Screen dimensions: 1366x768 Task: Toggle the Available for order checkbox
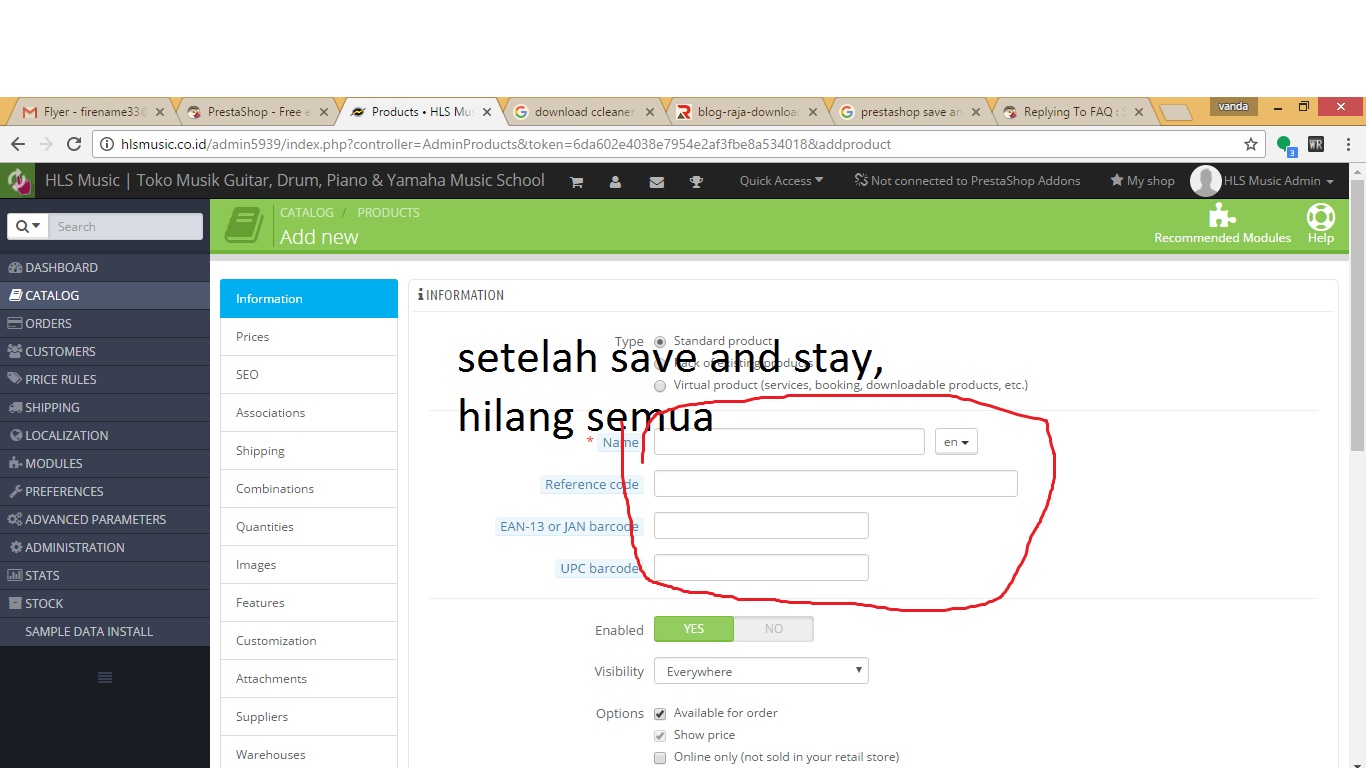(x=660, y=714)
